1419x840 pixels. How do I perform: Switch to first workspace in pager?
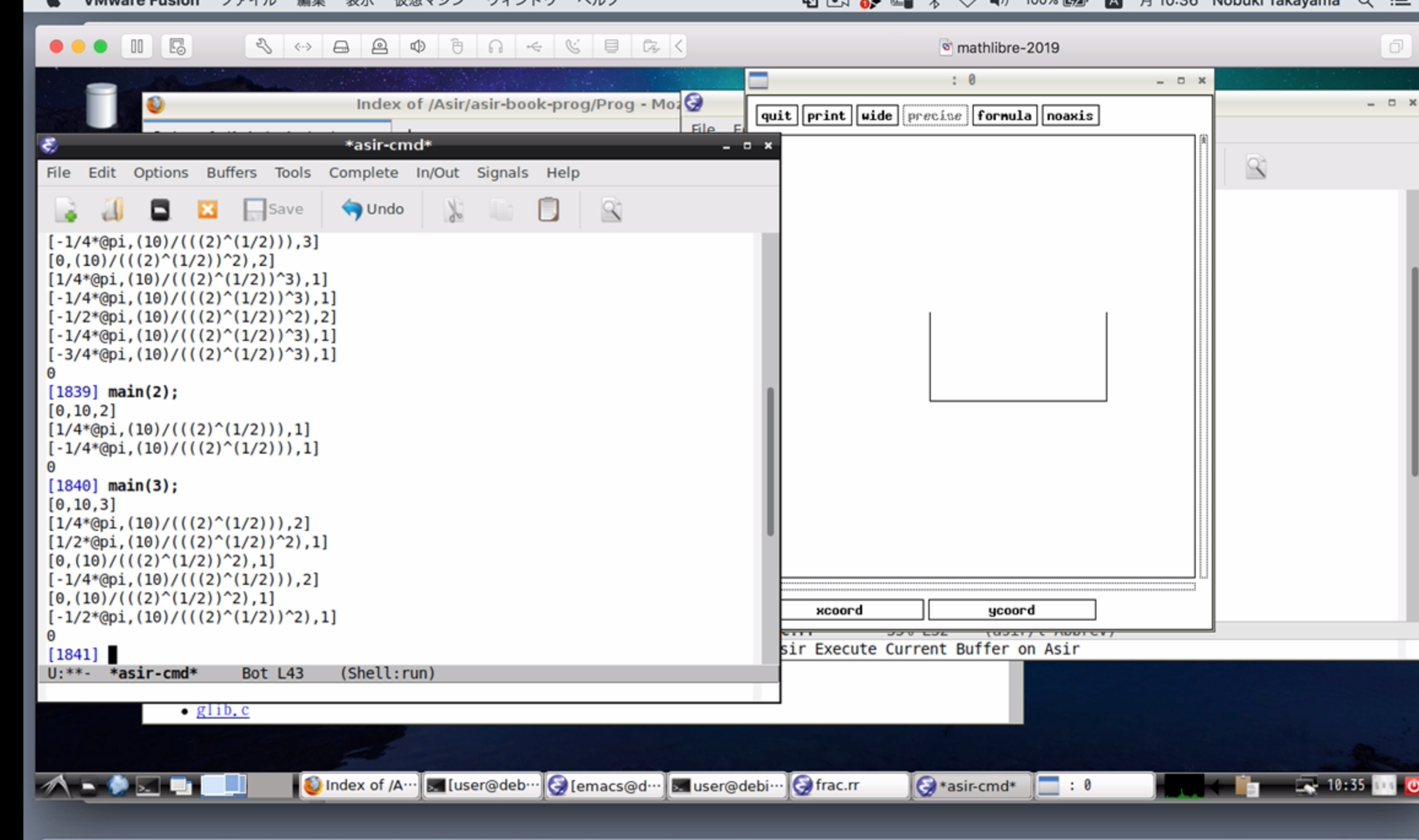224,785
